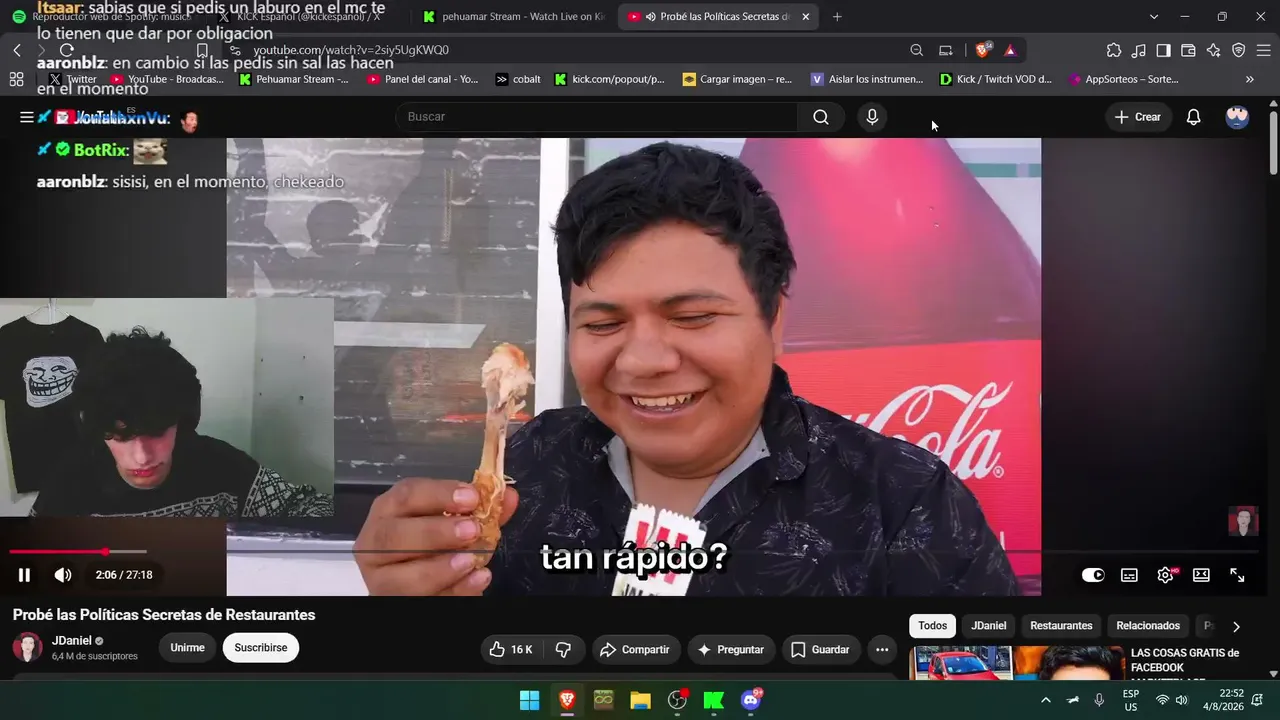Toggle the autoplay switch in the player

click(x=1093, y=575)
